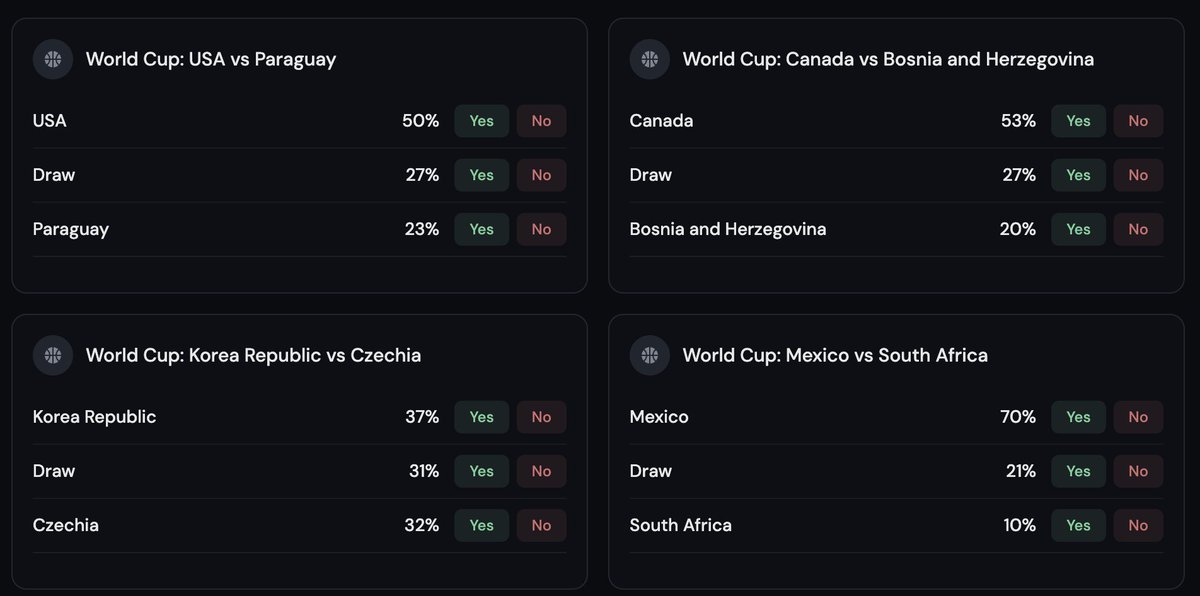The height and width of the screenshot is (596, 1200).
Task: Click the ball icon beside USA vs Paraguay
Action: click(x=53, y=59)
